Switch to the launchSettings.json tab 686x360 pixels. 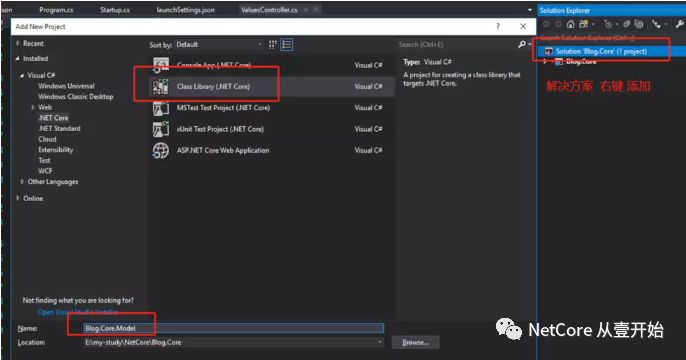pyautogui.click(x=186, y=10)
